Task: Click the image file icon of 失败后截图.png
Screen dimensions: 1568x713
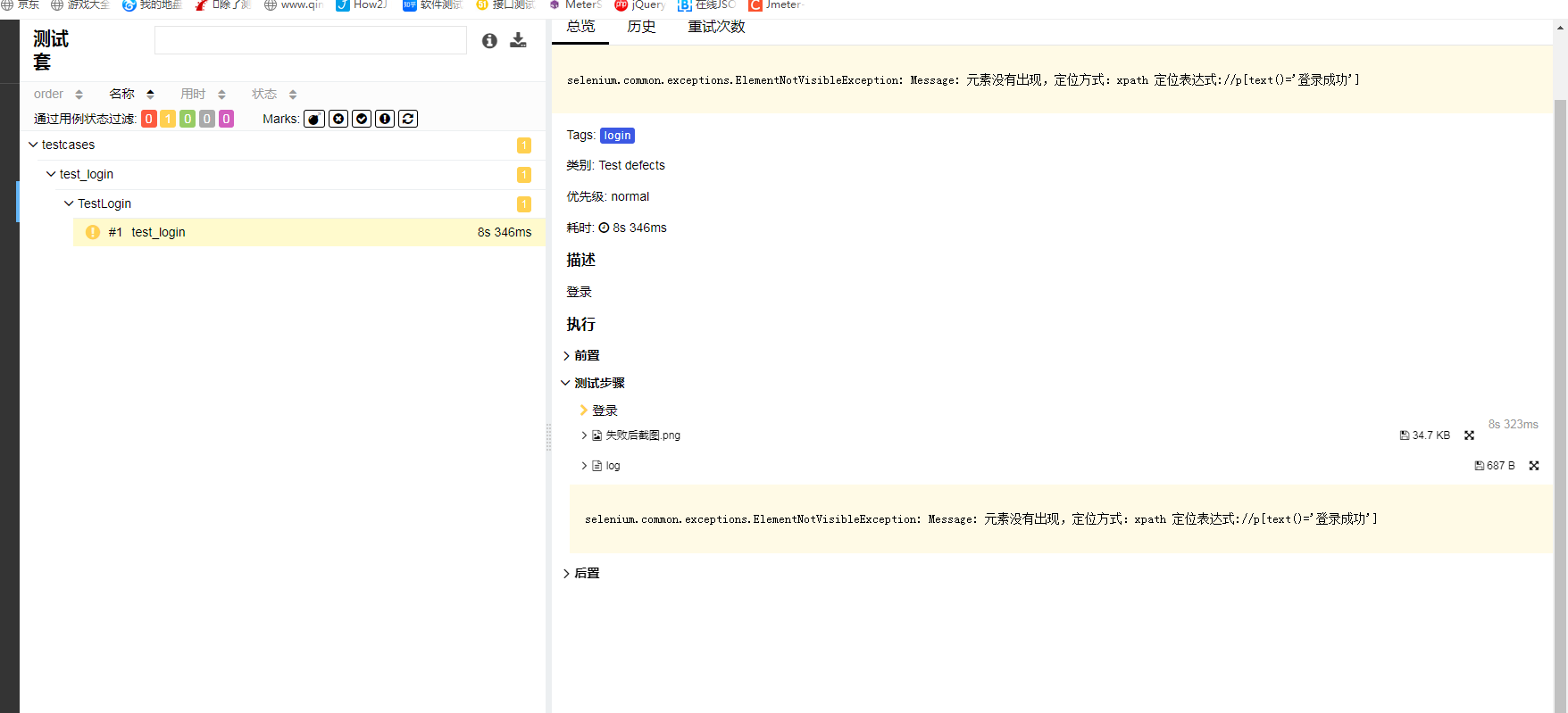Action: pyautogui.click(x=597, y=435)
